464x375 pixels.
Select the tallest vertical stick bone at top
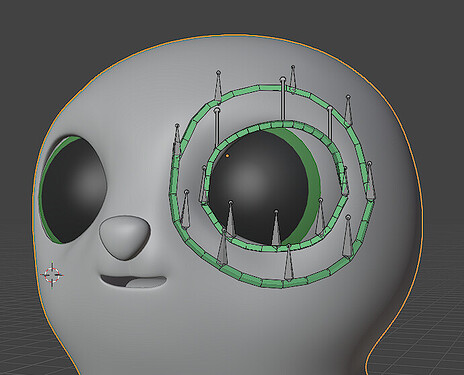pyautogui.click(x=283, y=99)
